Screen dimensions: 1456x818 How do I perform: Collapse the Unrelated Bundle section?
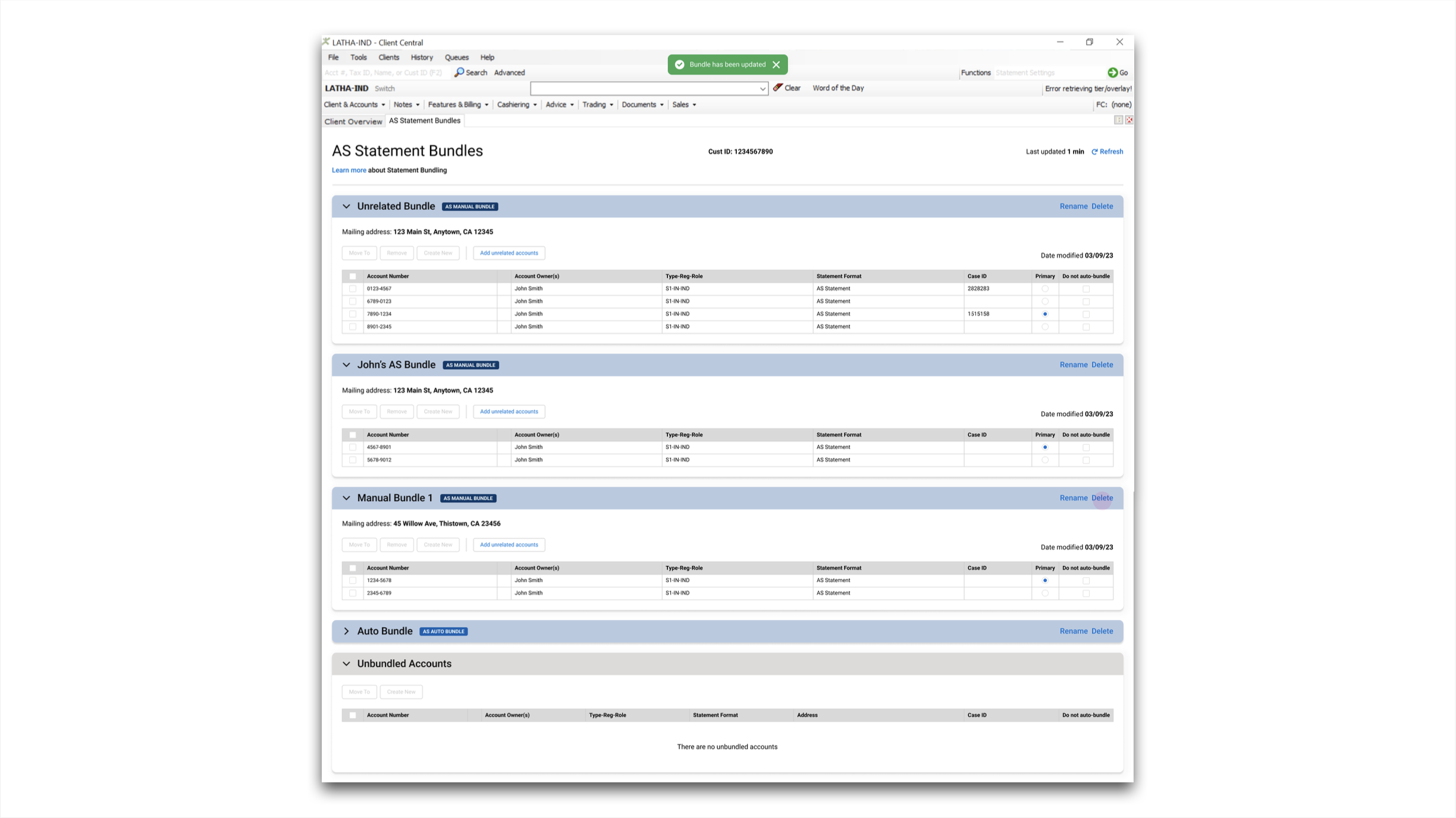[346, 206]
